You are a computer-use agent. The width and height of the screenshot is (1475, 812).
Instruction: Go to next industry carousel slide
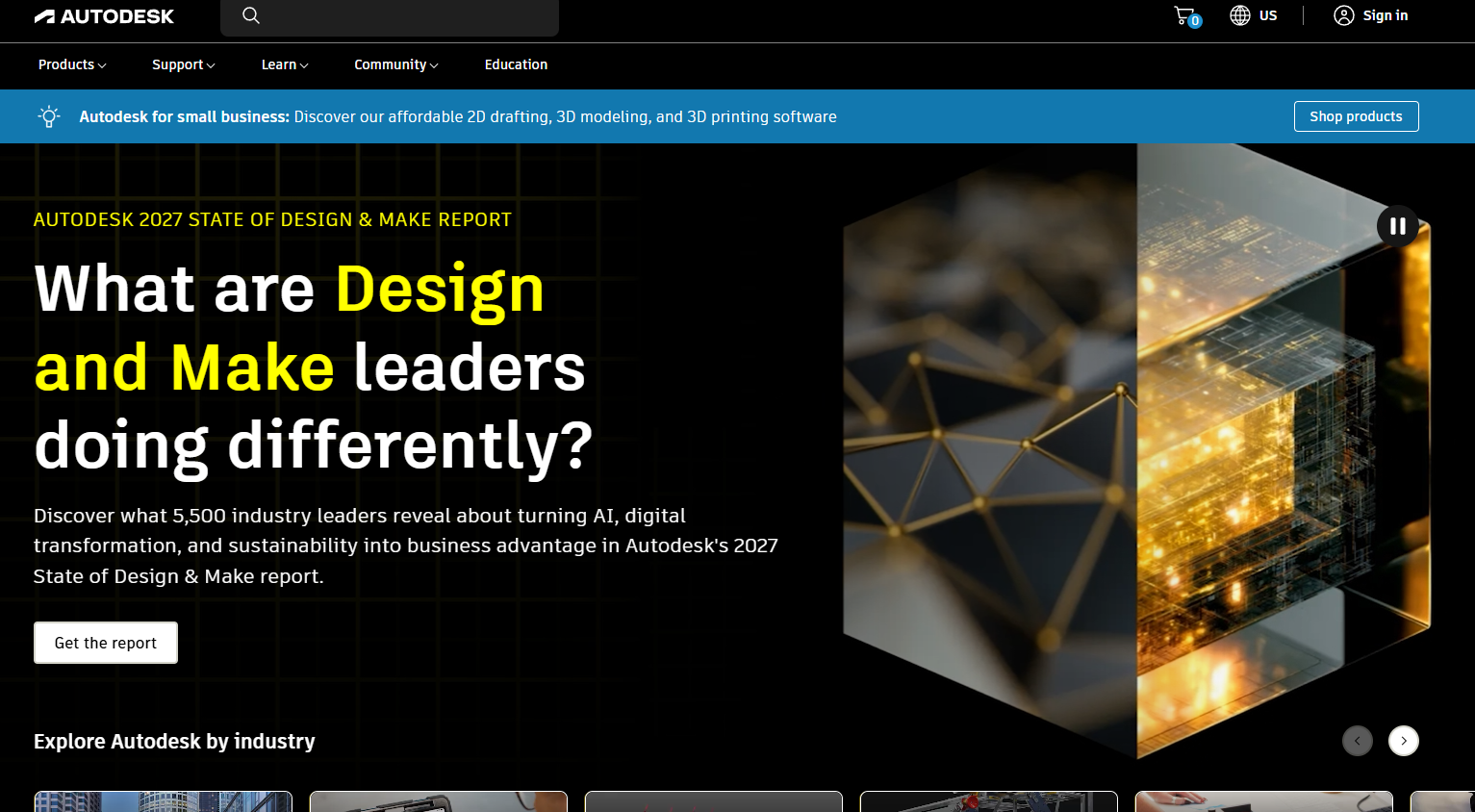click(1404, 741)
